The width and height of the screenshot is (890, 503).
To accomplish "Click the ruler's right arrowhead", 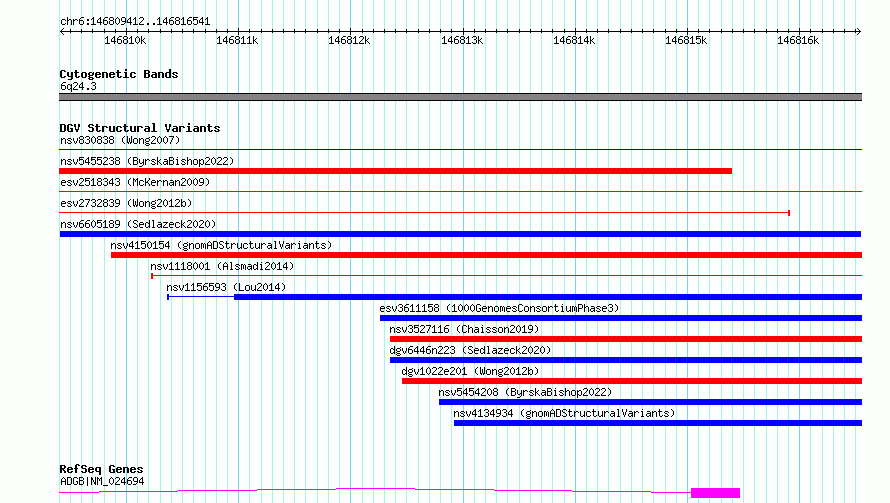I will pyautogui.click(x=858, y=31).
